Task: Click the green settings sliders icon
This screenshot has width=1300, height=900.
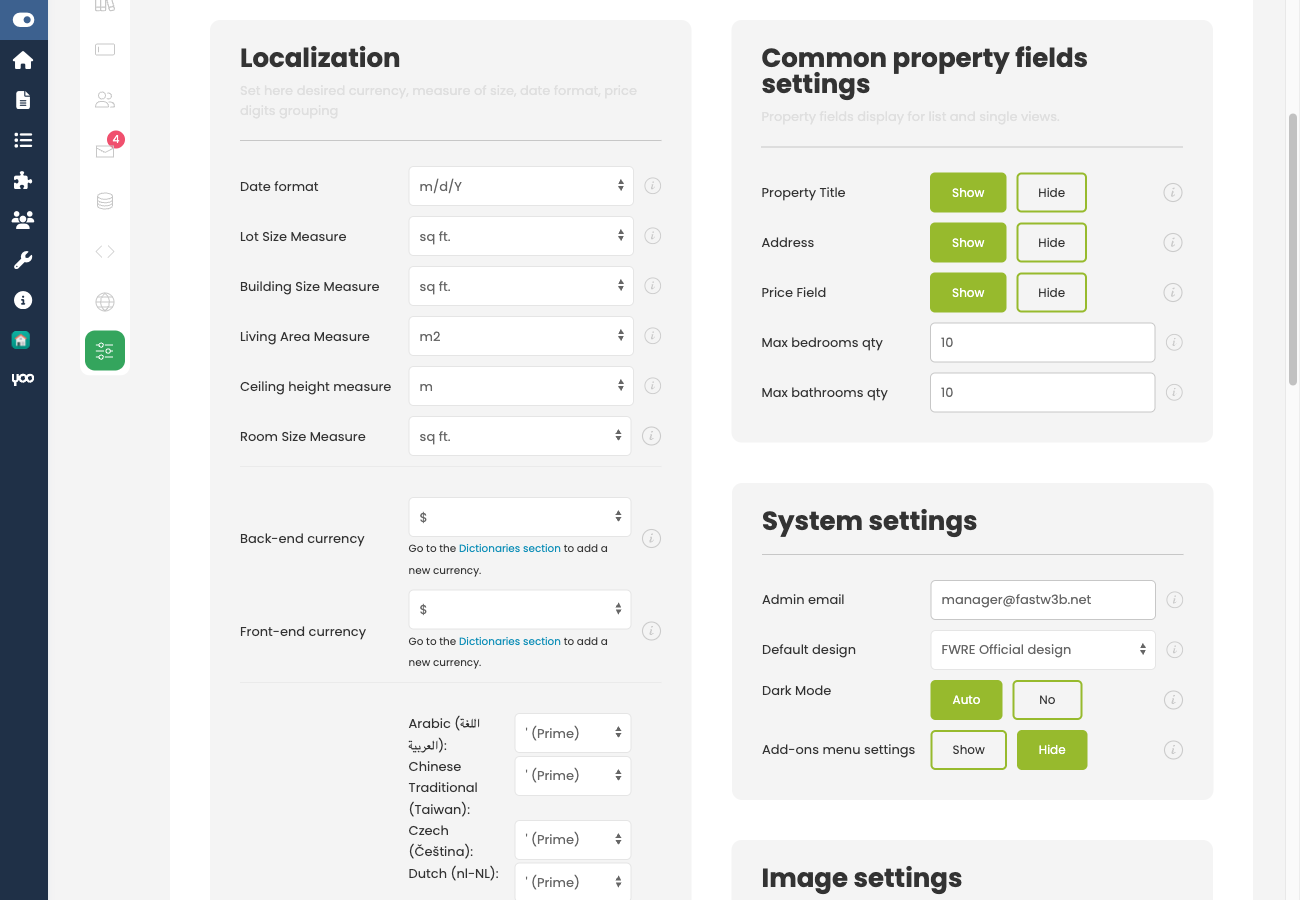Action: [104, 350]
